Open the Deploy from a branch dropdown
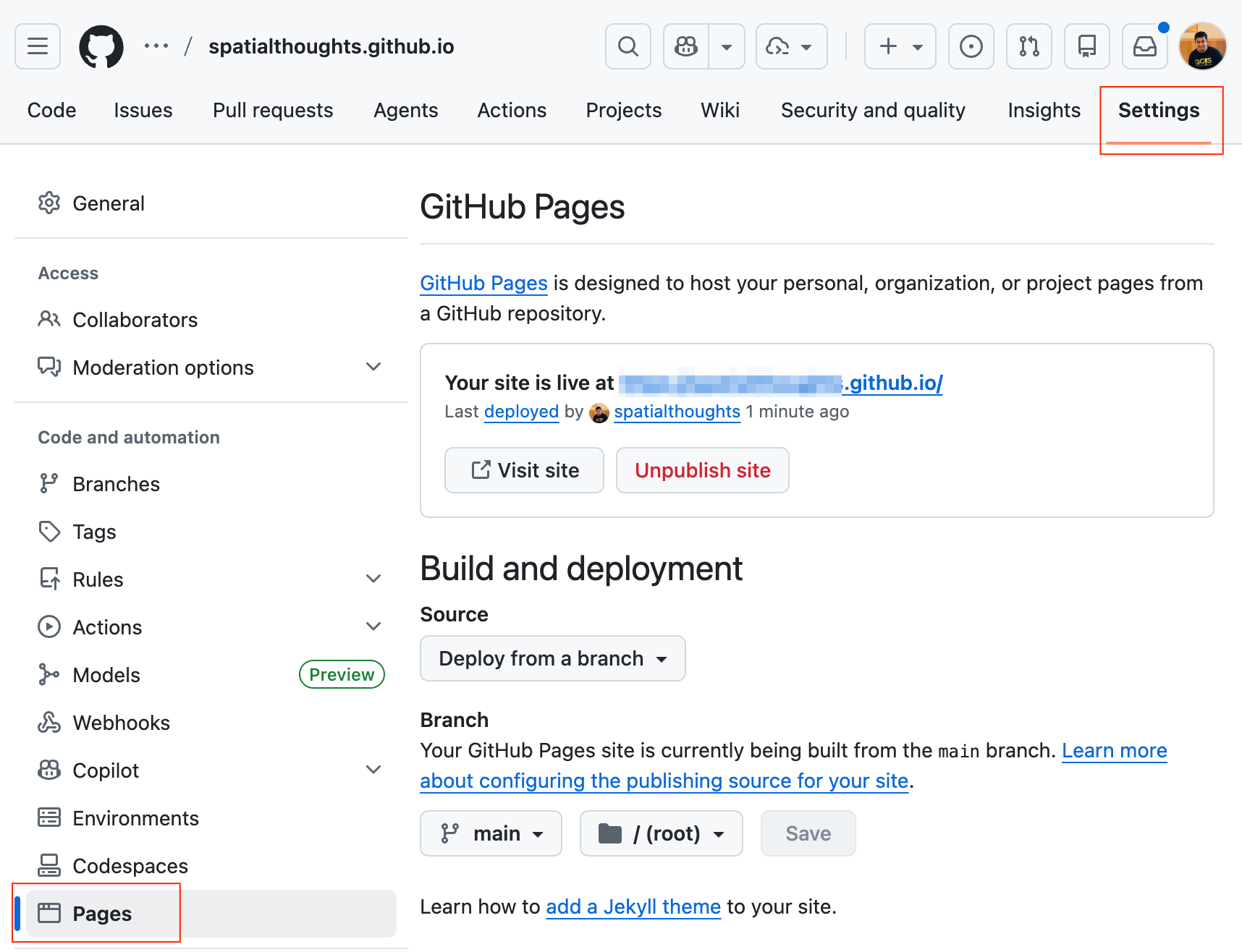 (552, 658)
